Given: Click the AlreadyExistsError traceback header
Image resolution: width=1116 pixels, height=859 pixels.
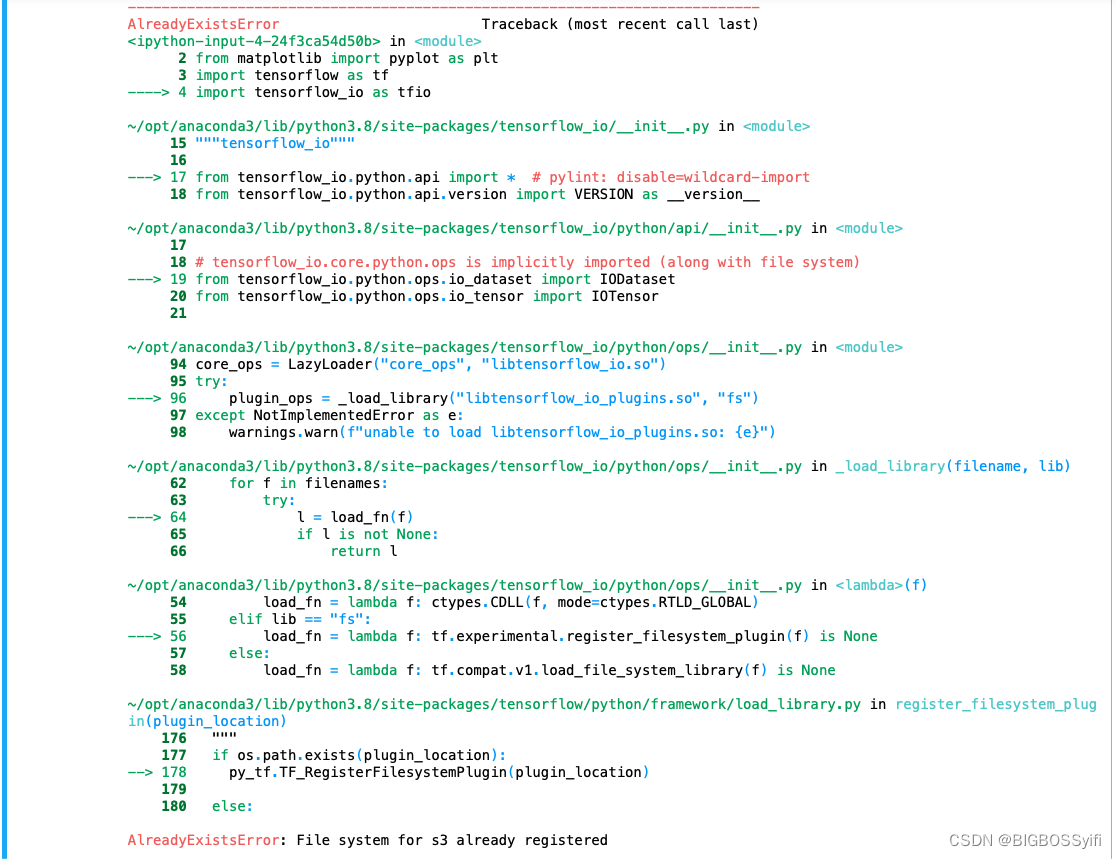Looking at the screenshot, I should click(200, 24).
